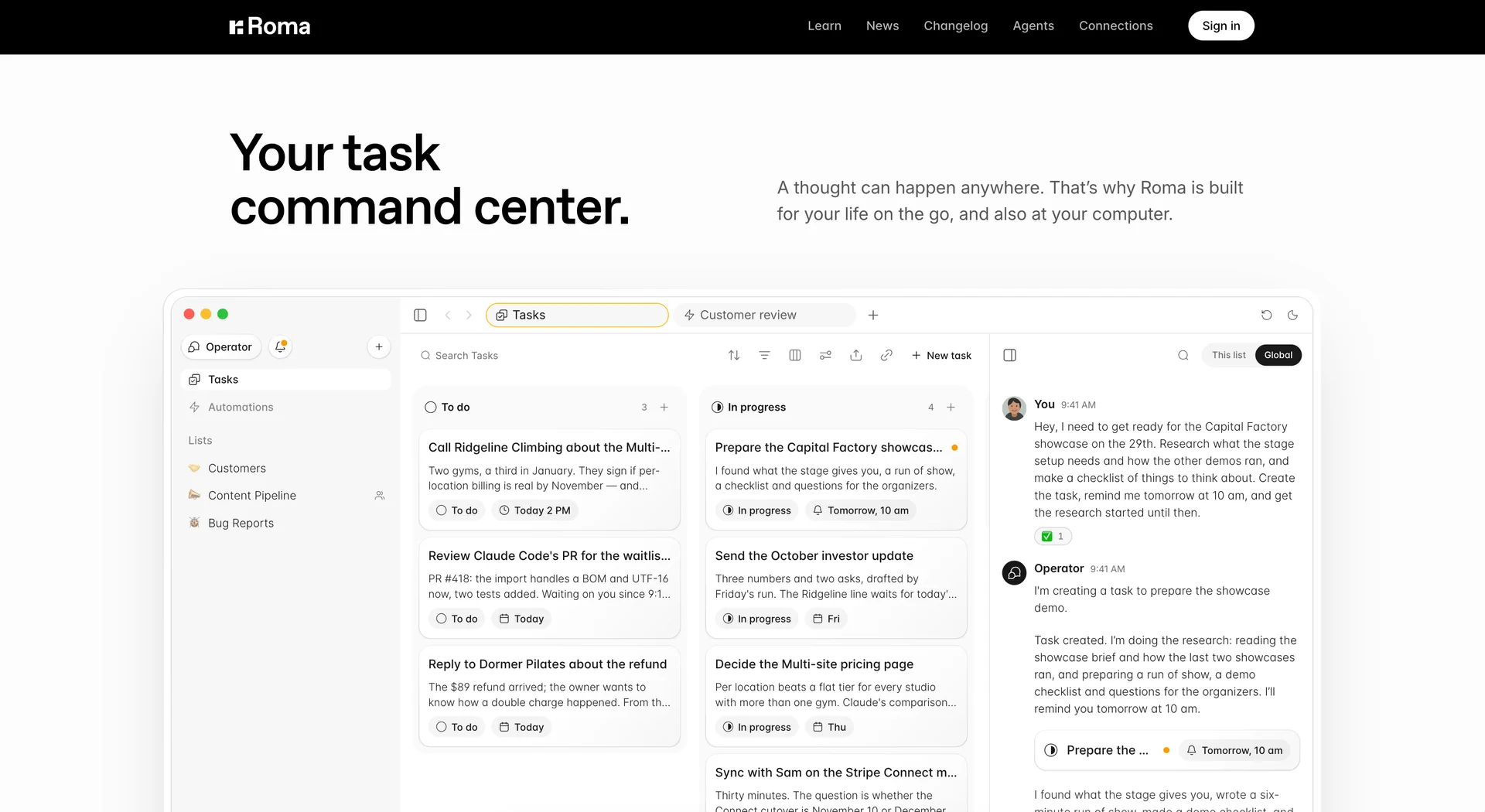This screenshot has height=812, width=1485.
Task: Open the Operator button in the sidebar
Action: [x=220, y=346]
